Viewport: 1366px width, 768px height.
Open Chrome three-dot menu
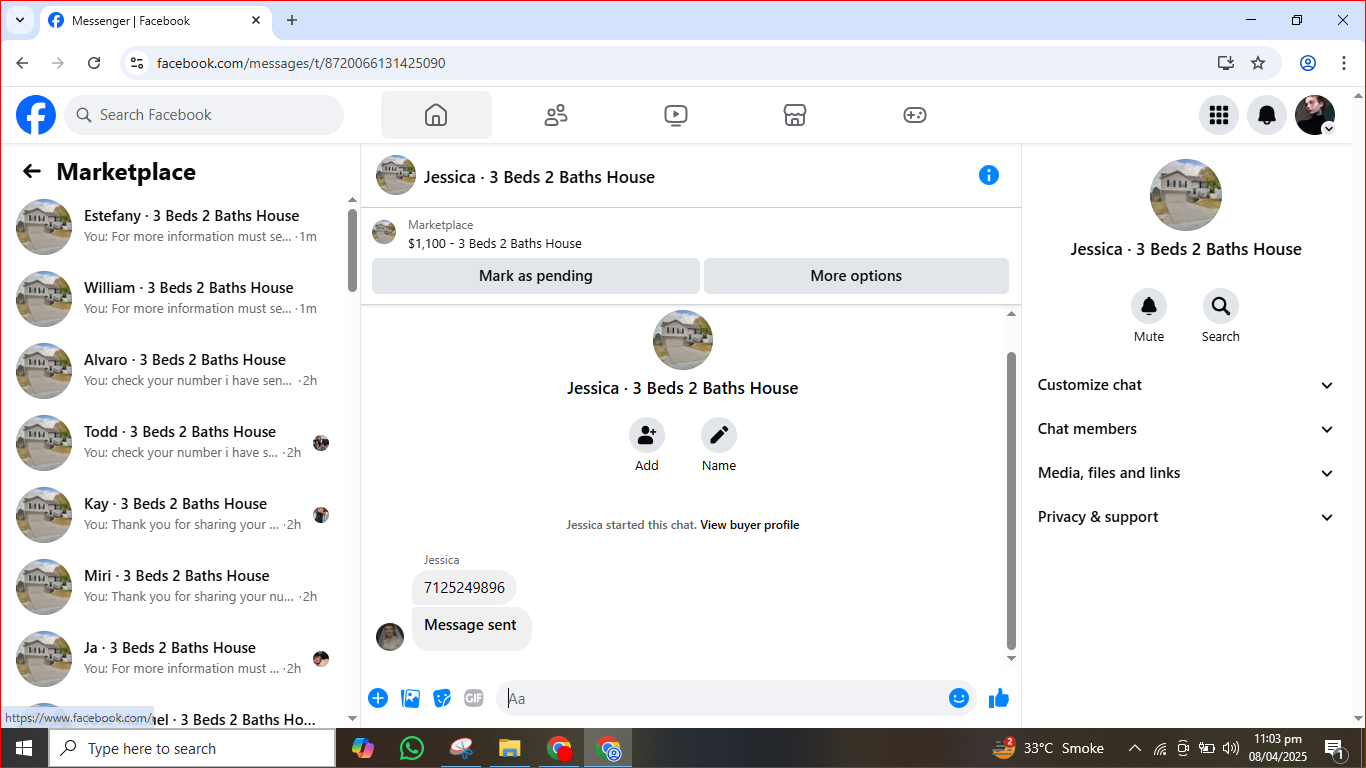click(x=1344, y=63)
